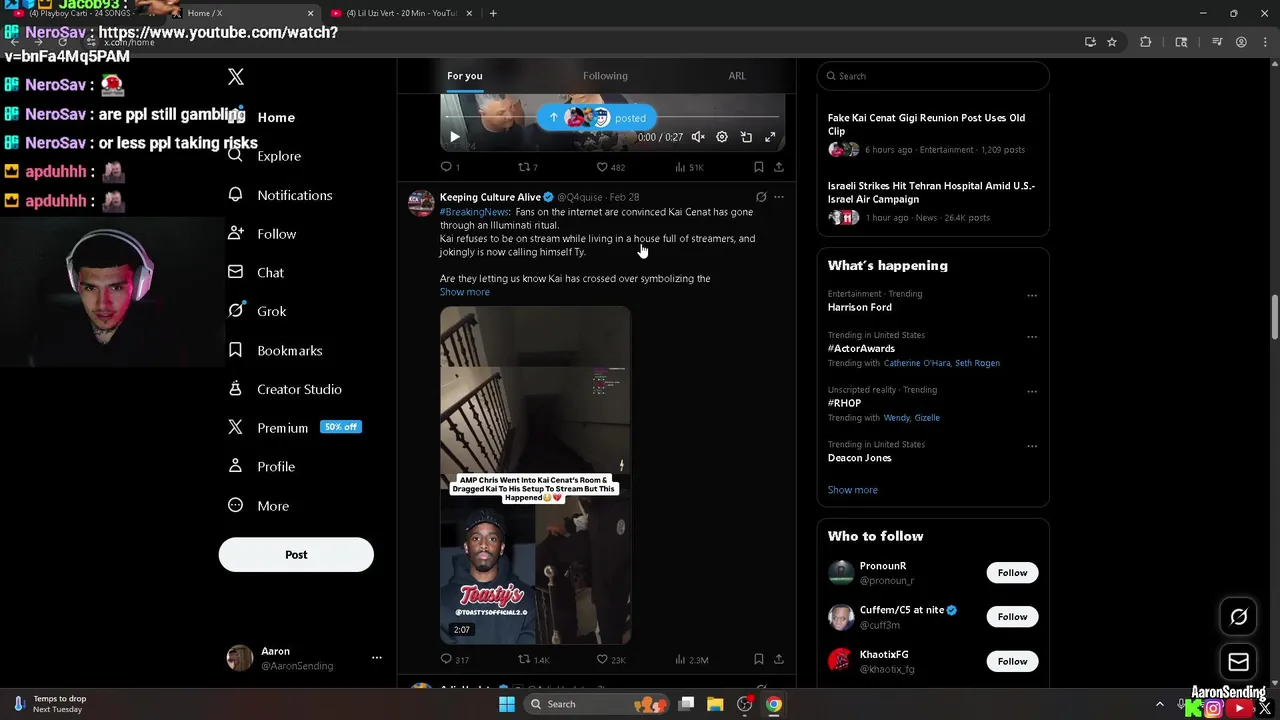Screen dimensions: 1280x720
Task: Follow Cuffem/C5 at nite
Action: [x=1012, y=617]
